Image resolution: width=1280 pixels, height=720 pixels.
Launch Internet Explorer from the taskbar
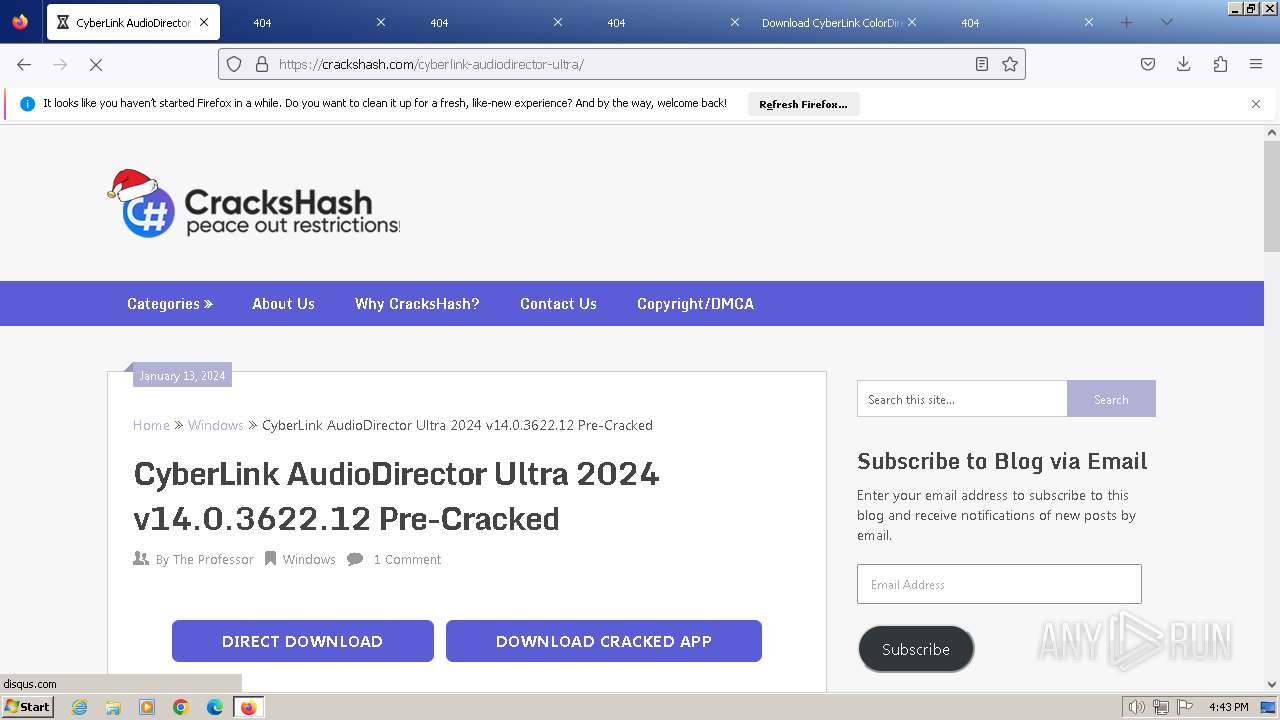click(79, 707)
